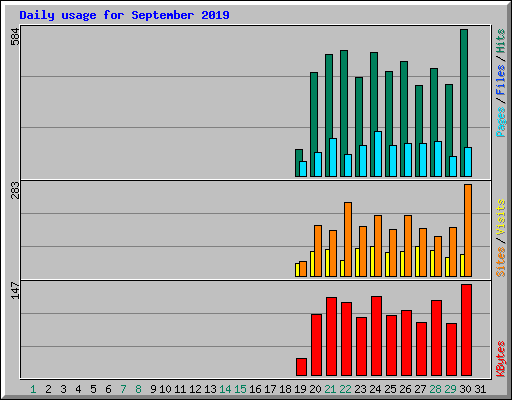Viewport: 512px width, 400px height.
Task: Click the 'Daily usage for September 2019' title
Action: click(x=124, y=15)
